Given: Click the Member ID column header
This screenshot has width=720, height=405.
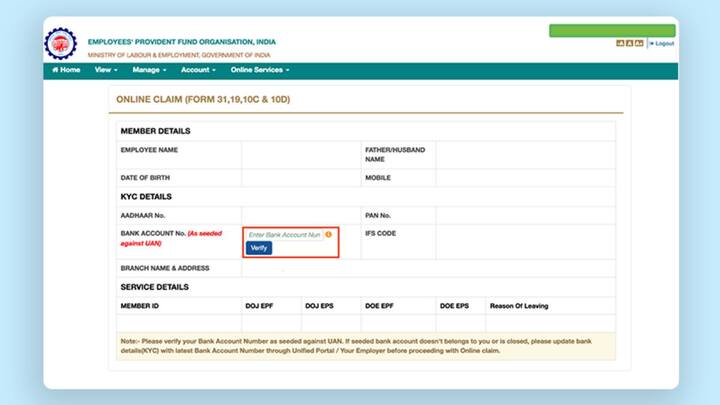Looking at the screenshot, I should click(140, 305).
